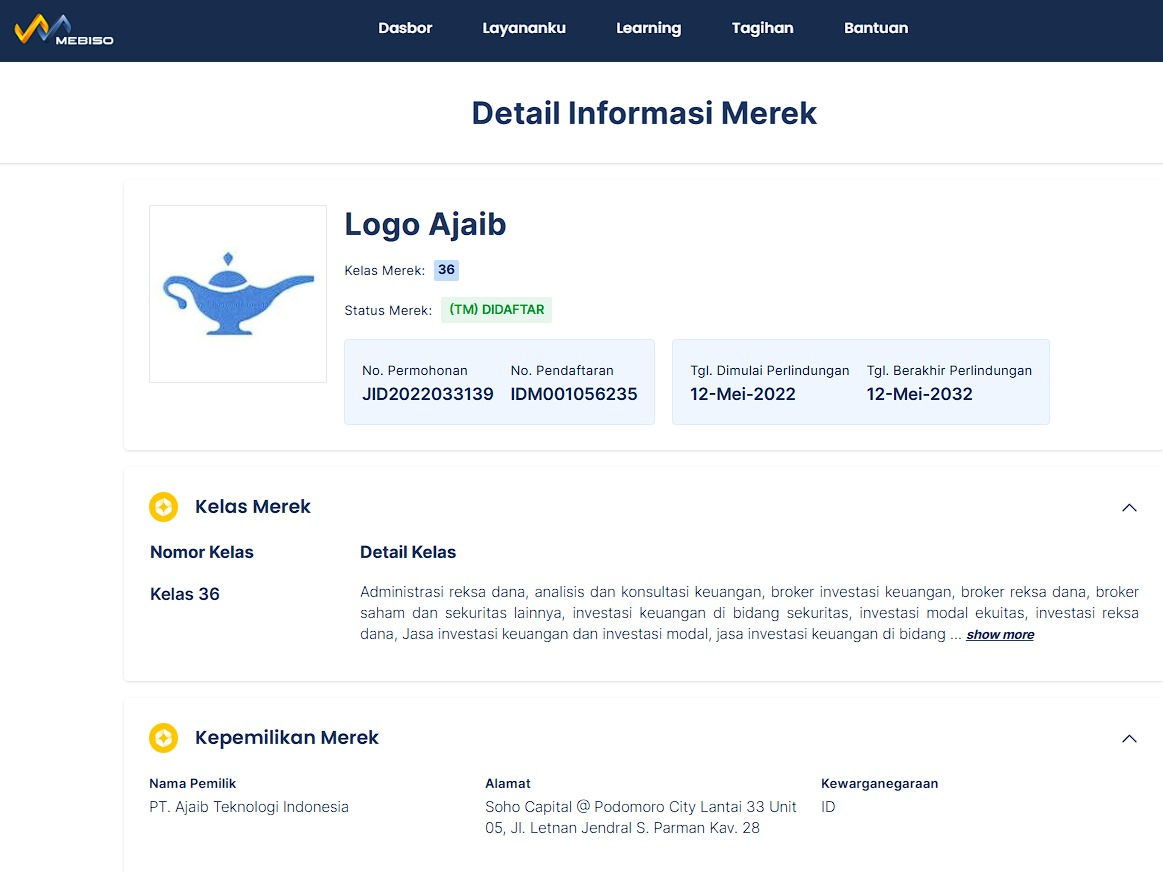The image size is (1163, 872).
Task: Click the Tgl. Dimulai Perlindungan label
Action: click(770, 371)
